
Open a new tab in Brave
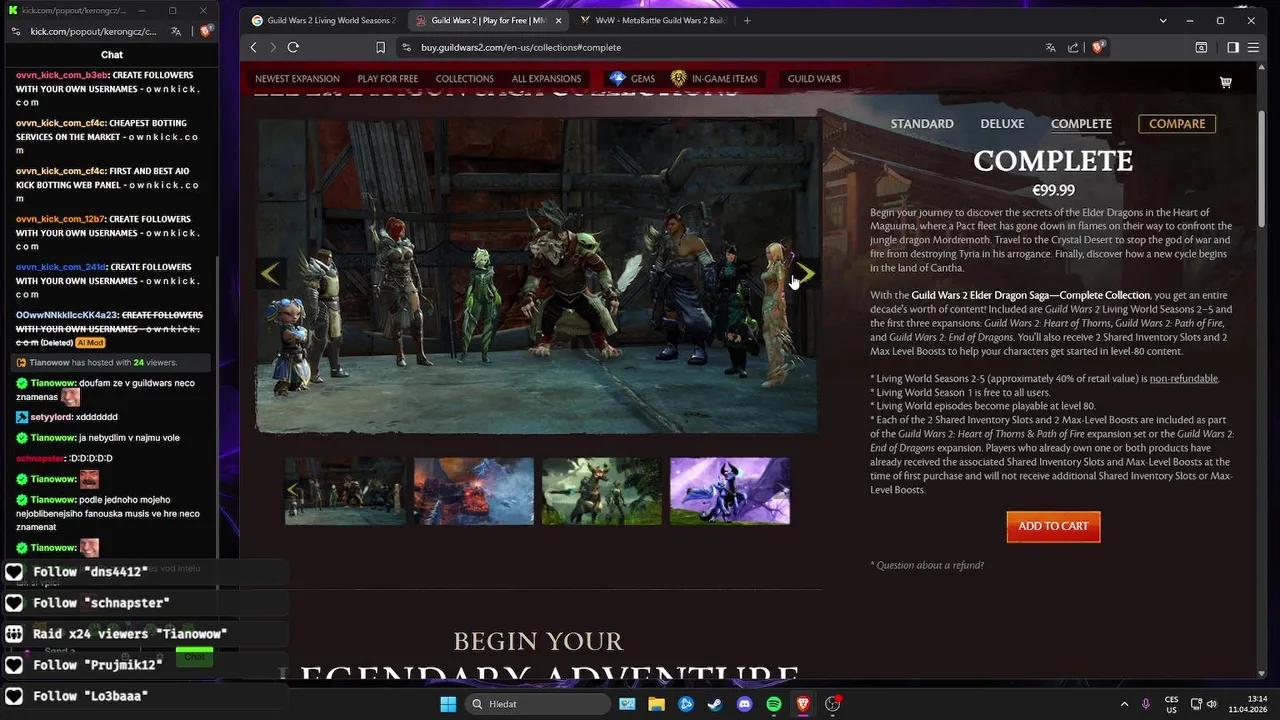point(747,20)
